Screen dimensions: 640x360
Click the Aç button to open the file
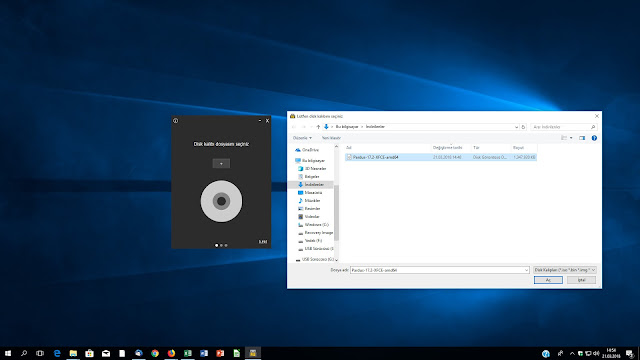(548, 280)
